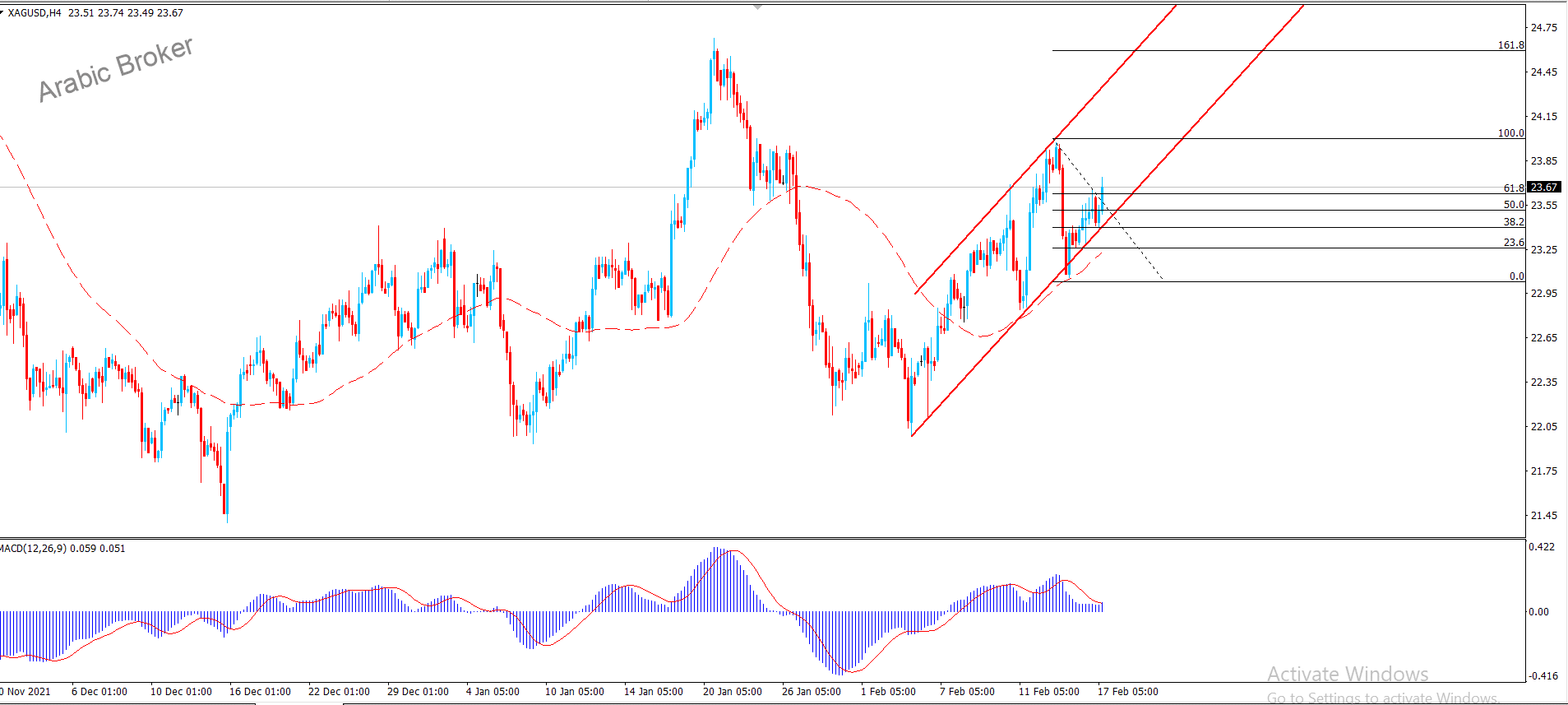Click the small arrow beside XAGUSD,H4 title

click(x=2, y=12)
